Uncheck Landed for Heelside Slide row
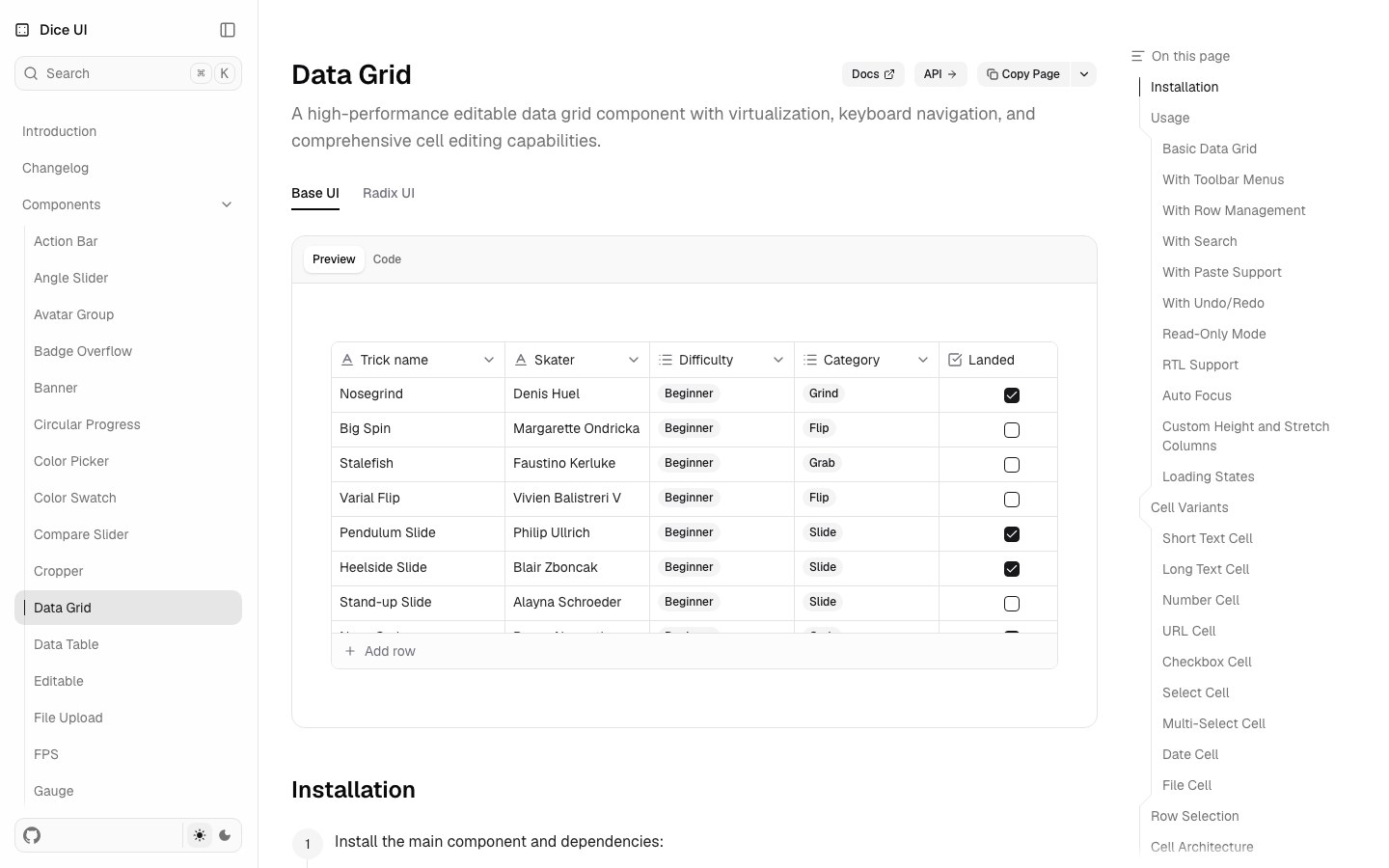Viewport: 1389px width, 868px height. 1012,569
